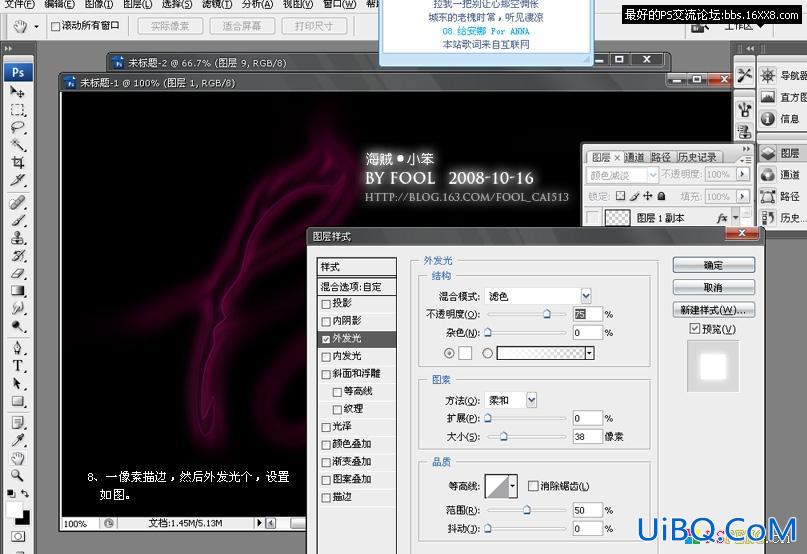The image size is (807, 554).
Task: Select the Shape tool
Action: (17, 401)
